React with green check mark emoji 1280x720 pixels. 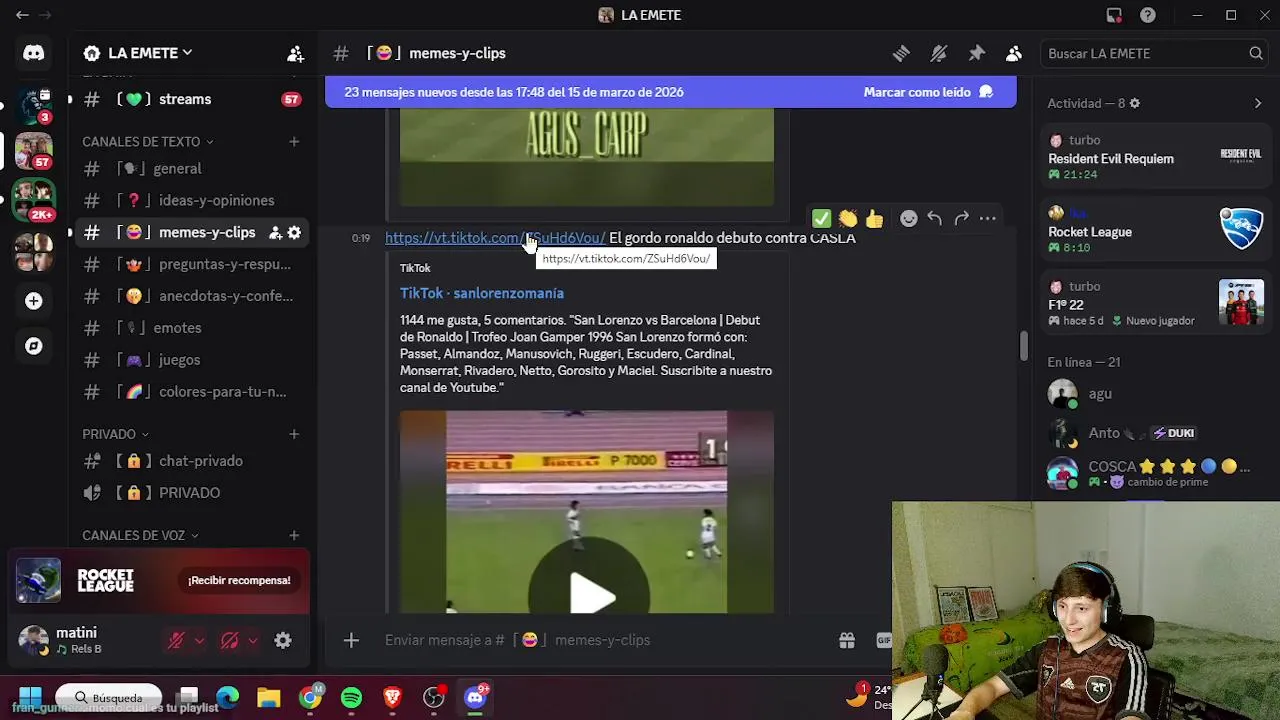click(821, 218)
